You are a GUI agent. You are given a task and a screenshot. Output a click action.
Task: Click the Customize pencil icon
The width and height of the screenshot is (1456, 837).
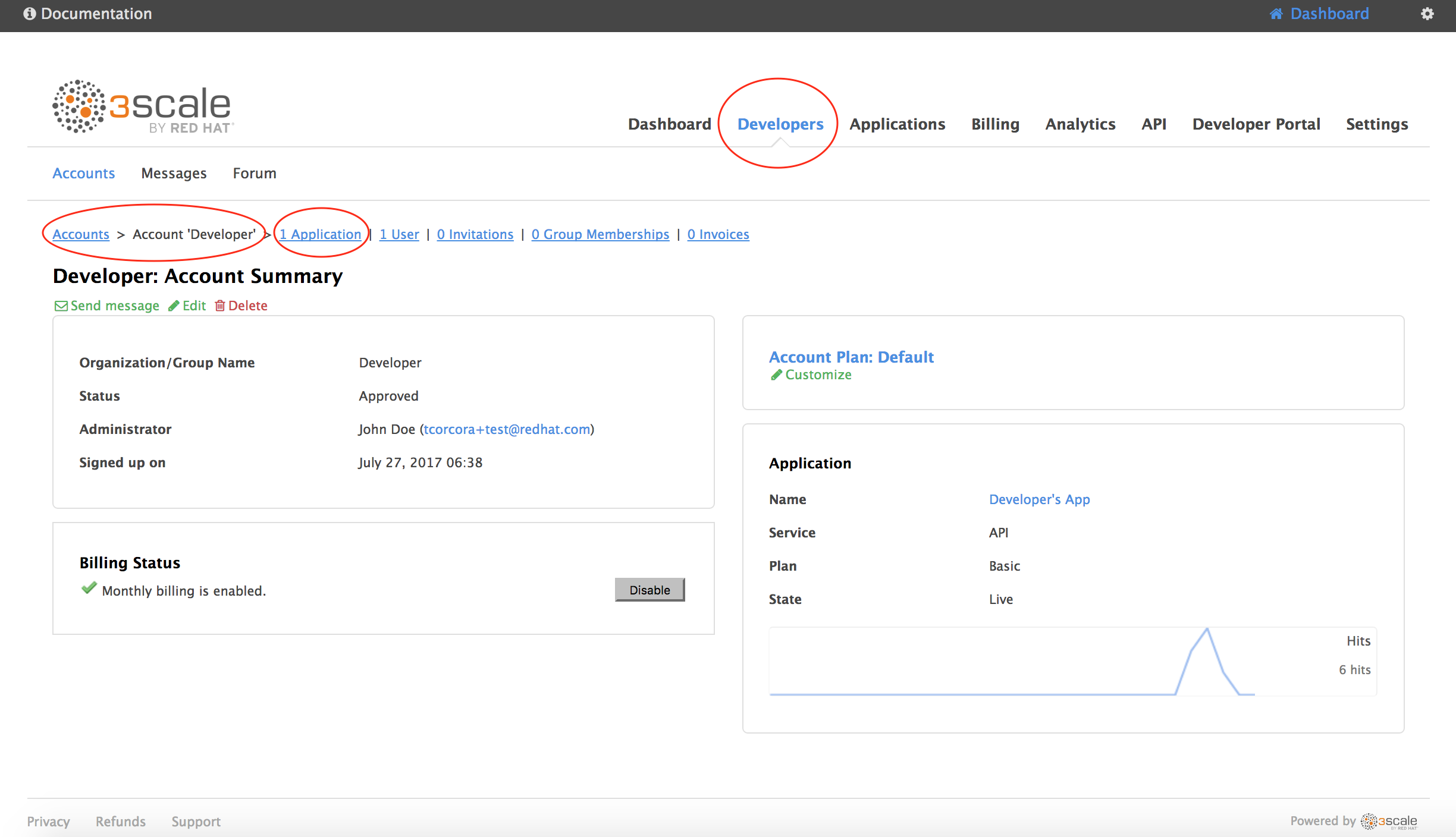tap(776, 375)
